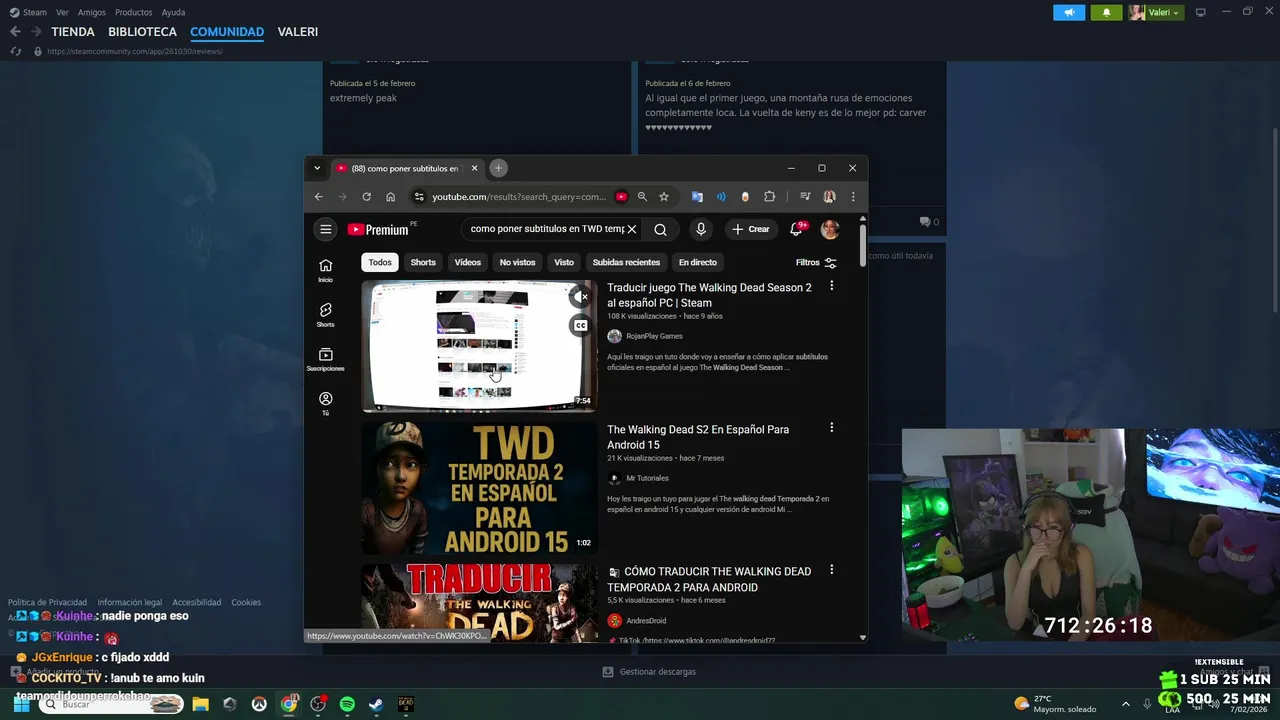Viewport: 1280px width, 720px height.
Task: Close the YouTube results Chrome tab
Action: [x=474, y=168]
